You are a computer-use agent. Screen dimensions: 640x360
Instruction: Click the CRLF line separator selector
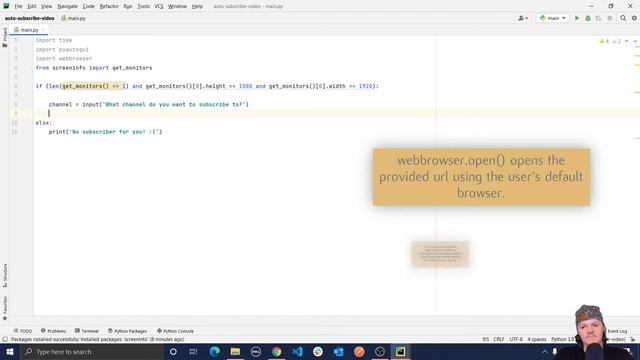point(499,340)
